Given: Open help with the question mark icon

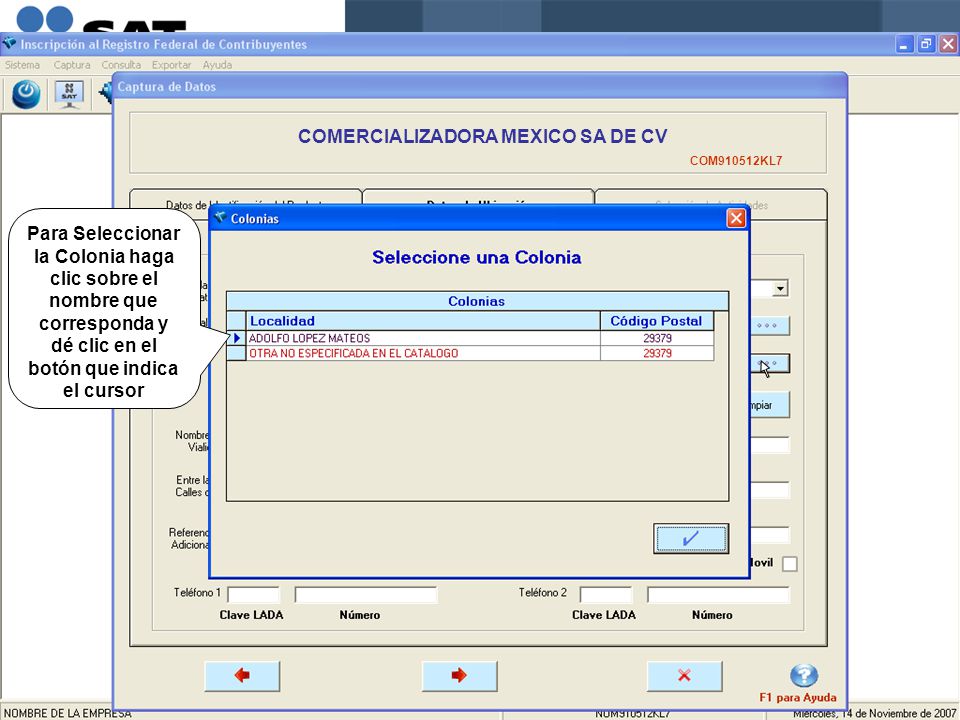Looking at the screenshot, I should [804, 676].
